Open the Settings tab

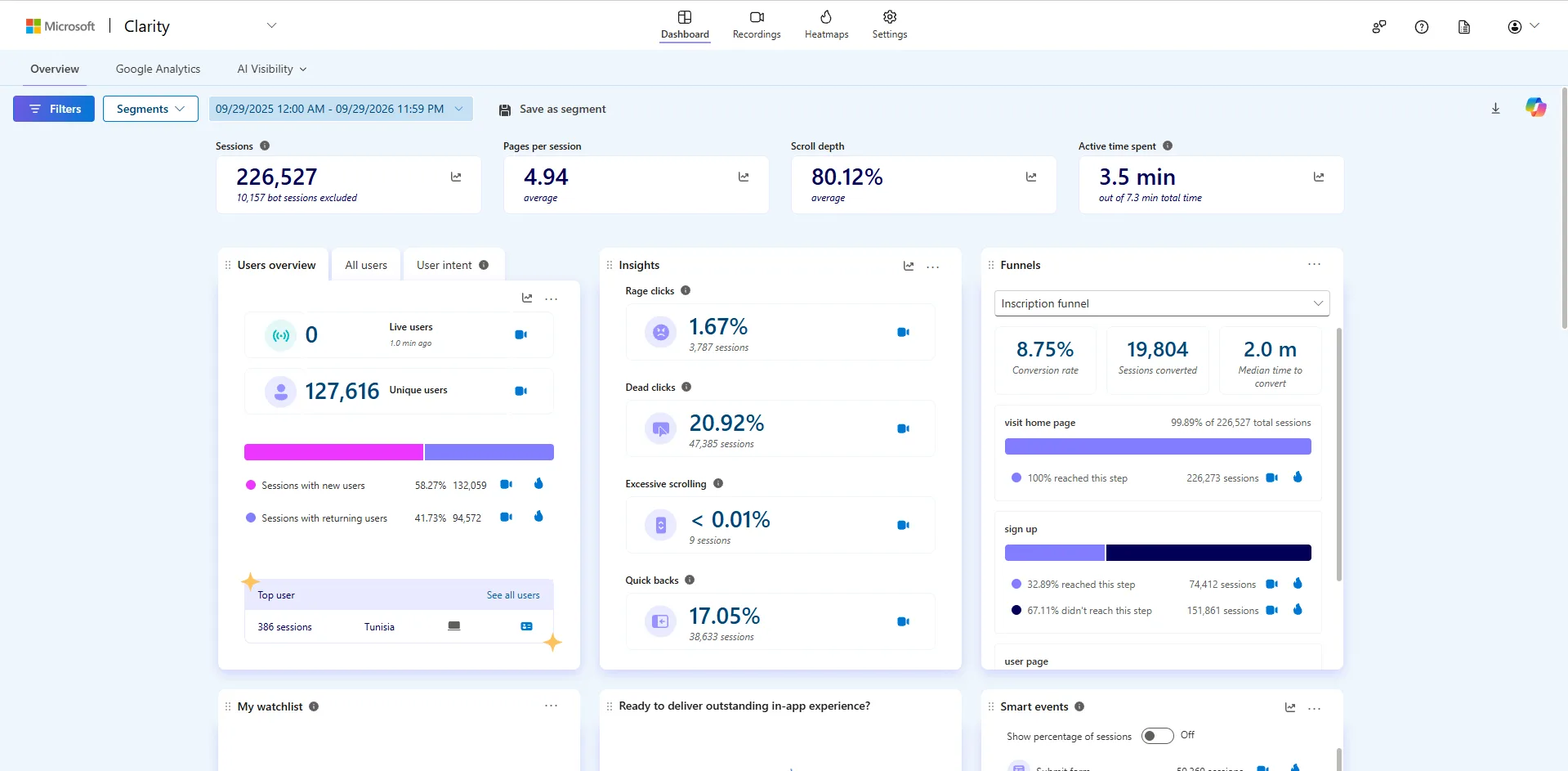[x=889, y=25]
